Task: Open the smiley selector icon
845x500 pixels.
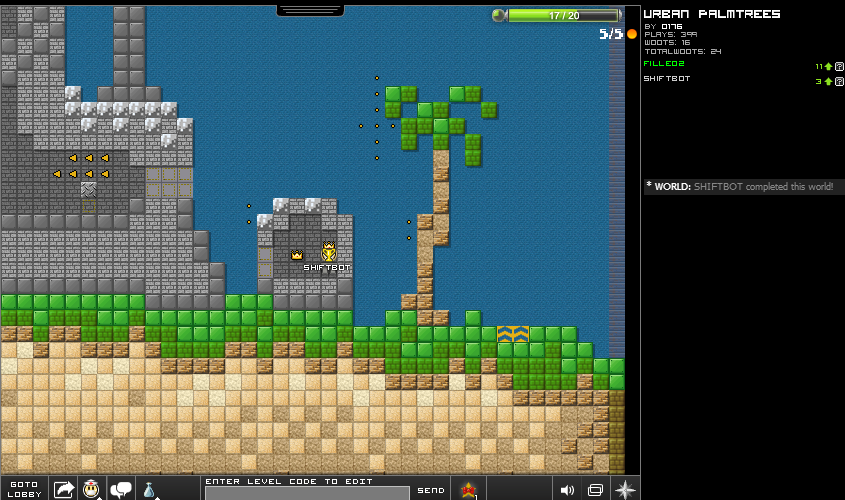Action: (x=92, y=489)
